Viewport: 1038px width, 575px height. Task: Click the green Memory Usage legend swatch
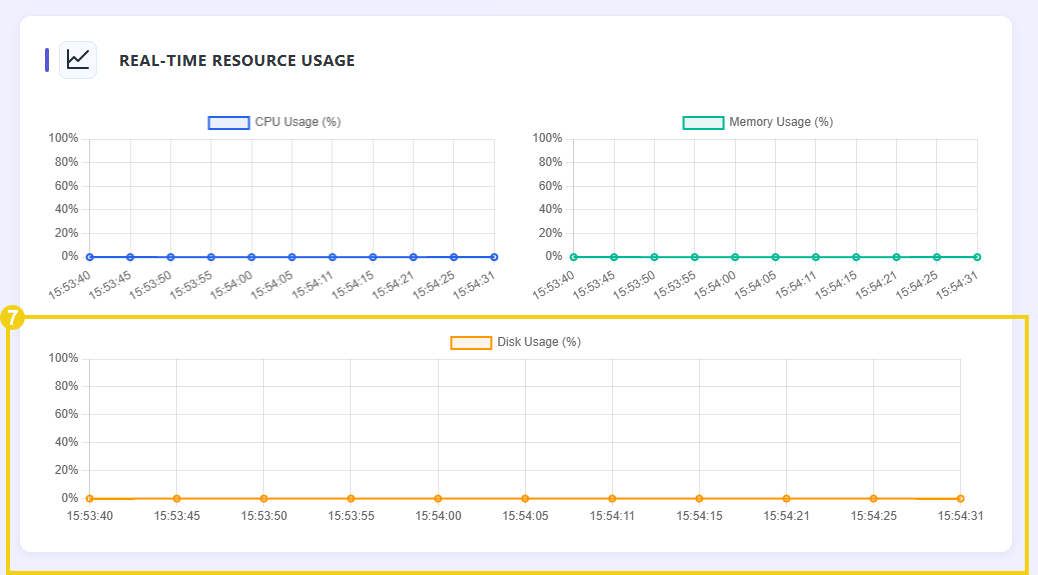tap(703, 122)
